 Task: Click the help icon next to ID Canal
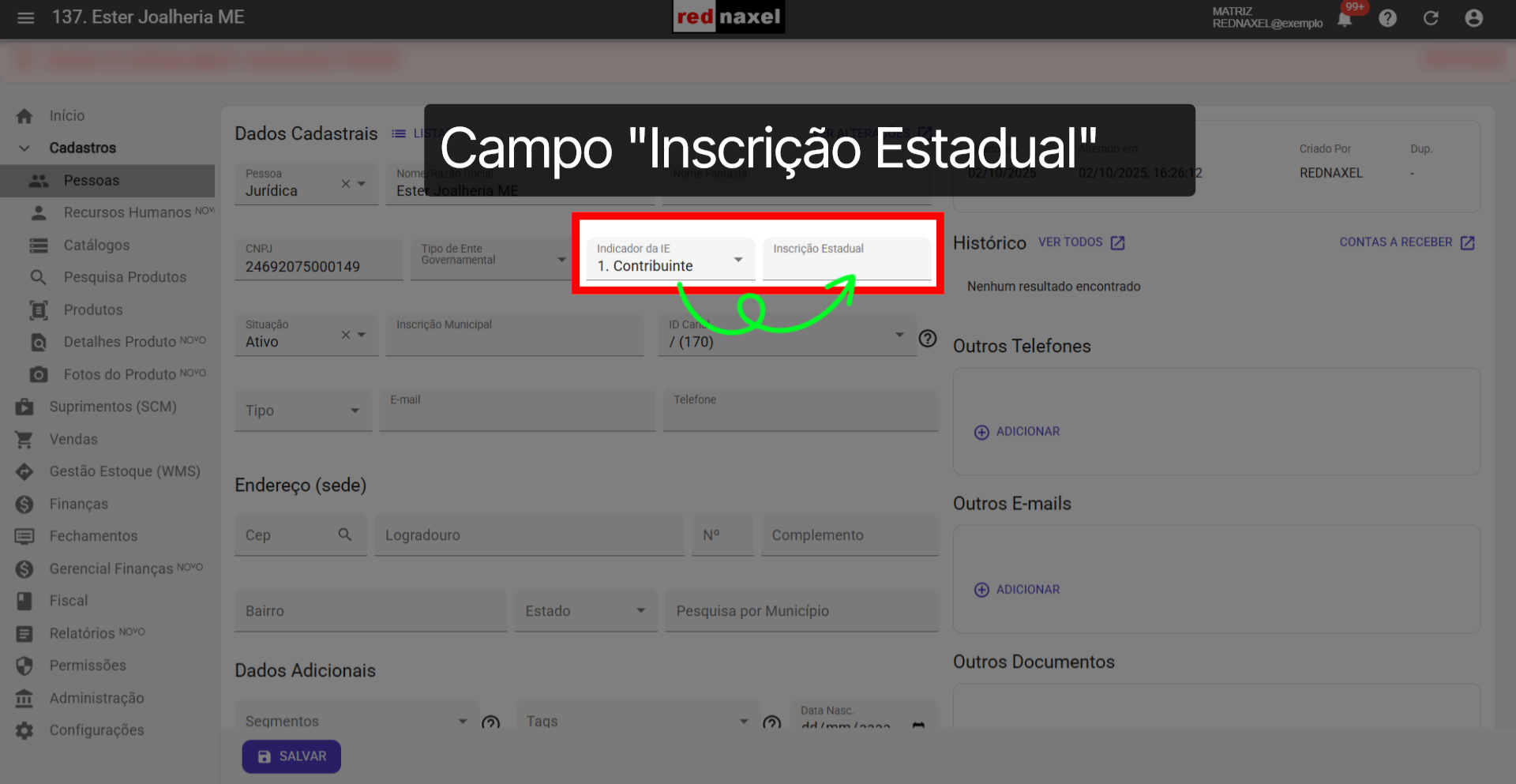(x=928, y=338)
